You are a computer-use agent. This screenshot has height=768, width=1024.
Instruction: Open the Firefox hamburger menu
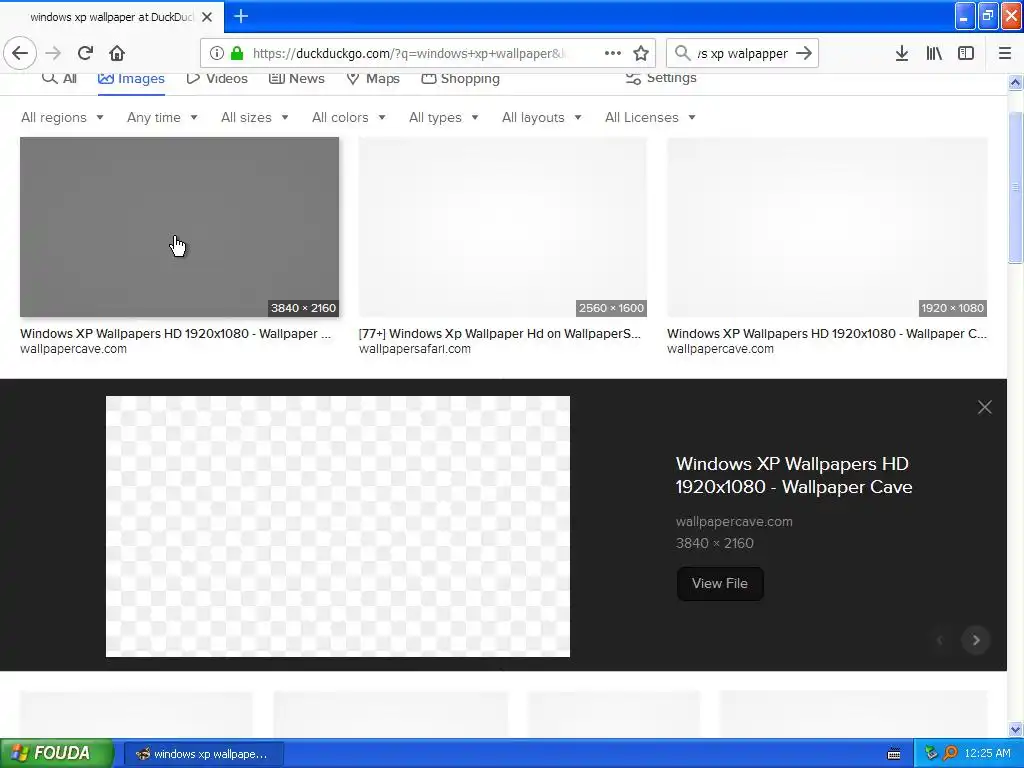click(1004, 54)
